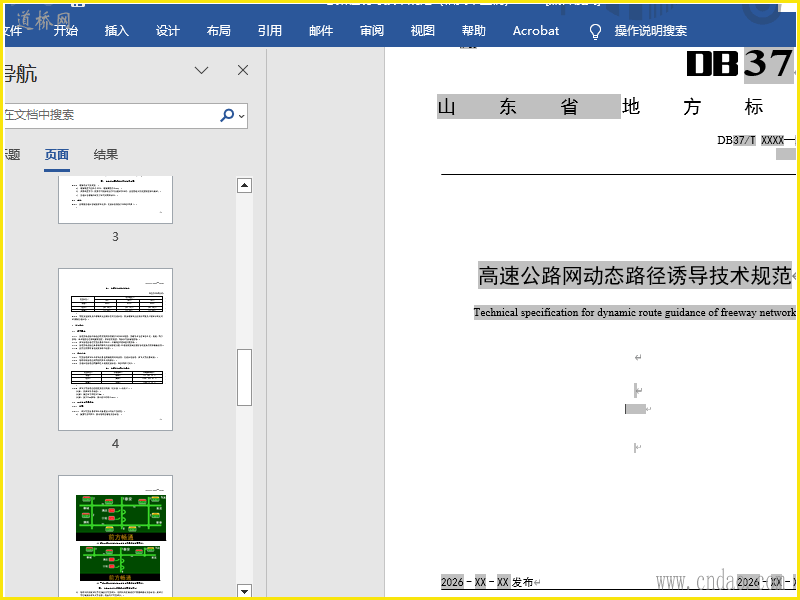The image size is (800, 600).
Task: Click the thumbnail scrollbar up arrow
Action: (x=244, y=185)
